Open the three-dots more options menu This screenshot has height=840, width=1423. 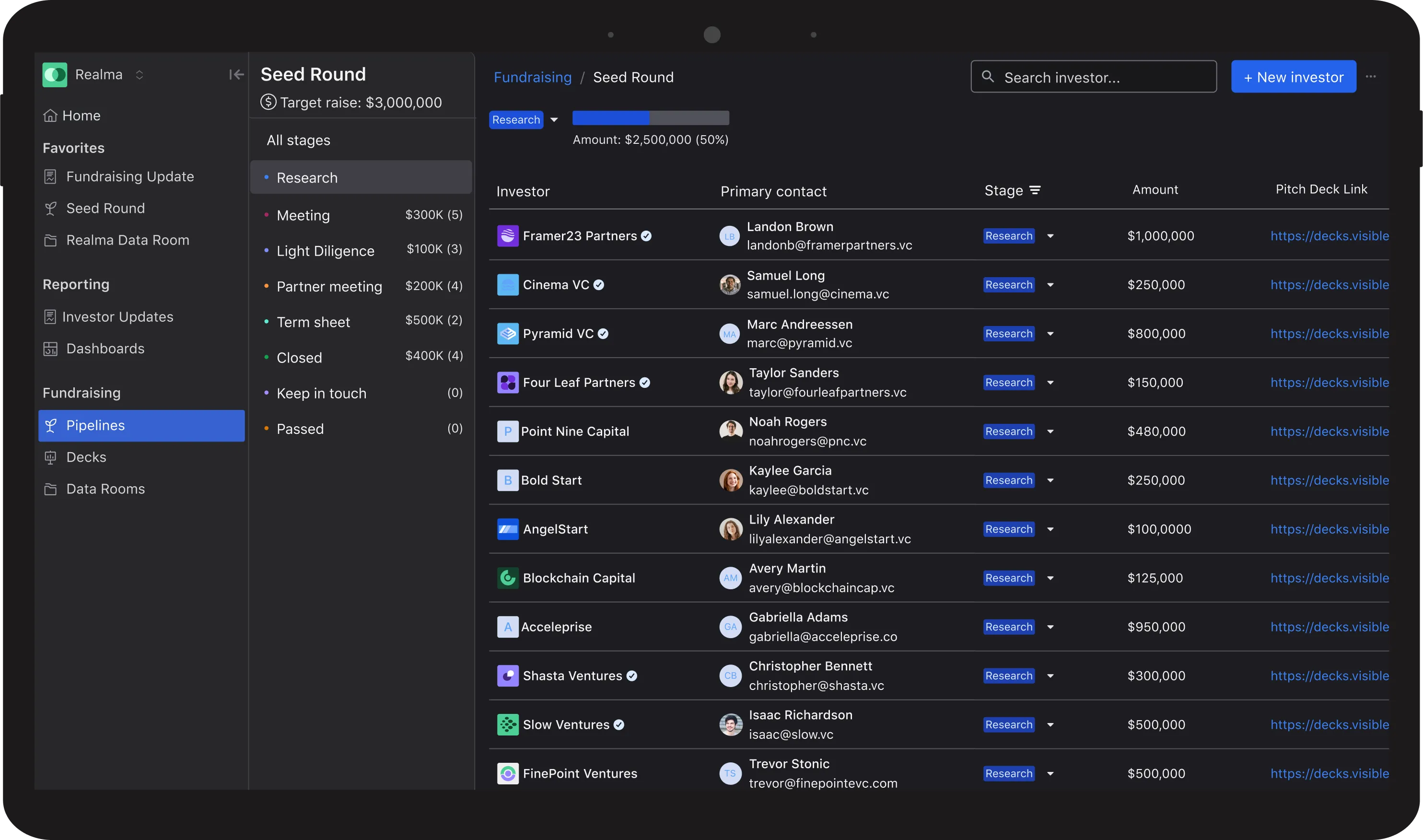(1370, 76)
